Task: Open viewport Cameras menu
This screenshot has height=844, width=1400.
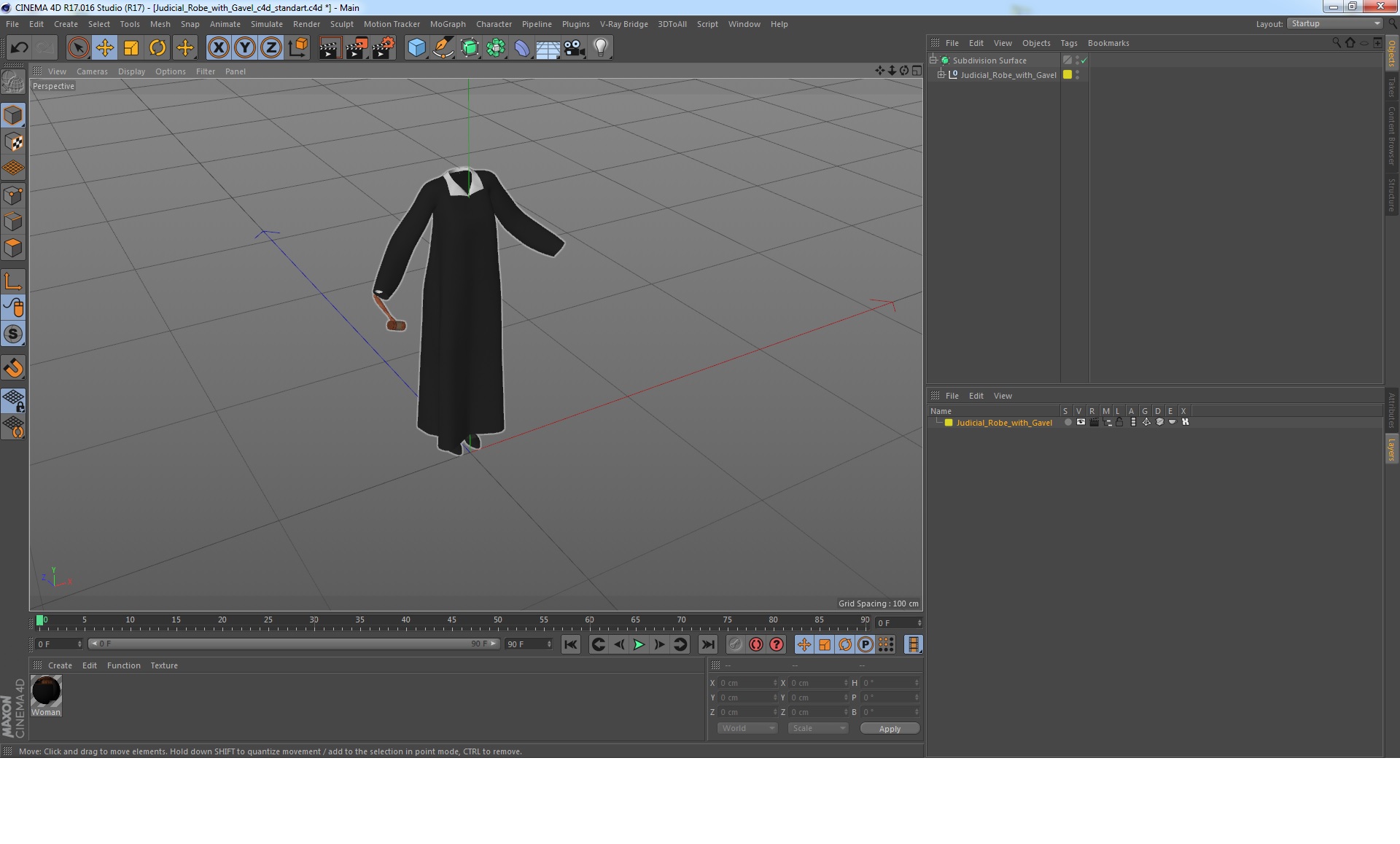Action: coord(92,71)
